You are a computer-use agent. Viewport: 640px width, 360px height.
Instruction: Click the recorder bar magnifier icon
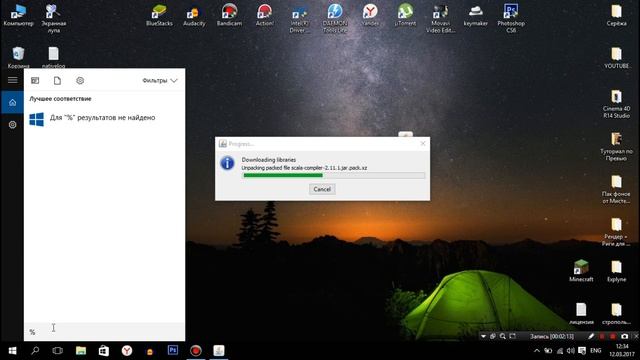point(502,336)
